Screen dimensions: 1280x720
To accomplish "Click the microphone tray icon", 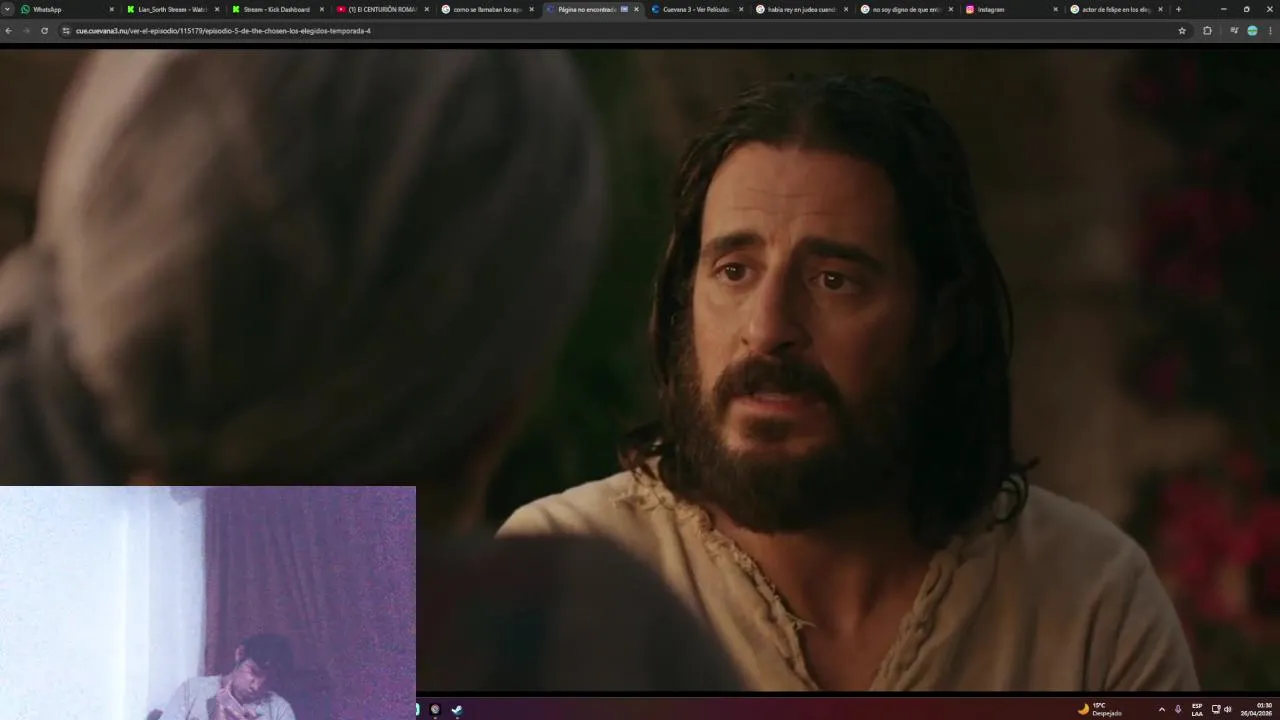I will (1178, 709).
